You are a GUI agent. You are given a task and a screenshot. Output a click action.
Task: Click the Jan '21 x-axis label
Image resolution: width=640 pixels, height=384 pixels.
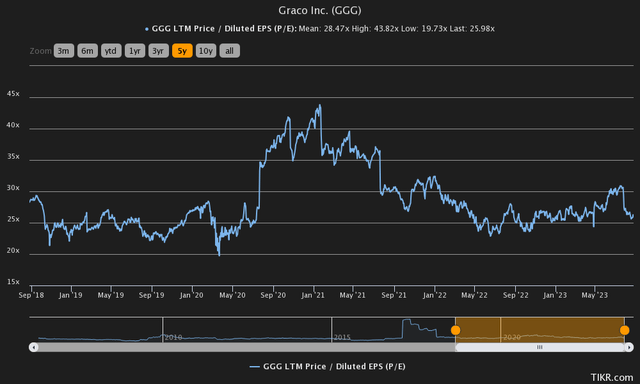313,295
